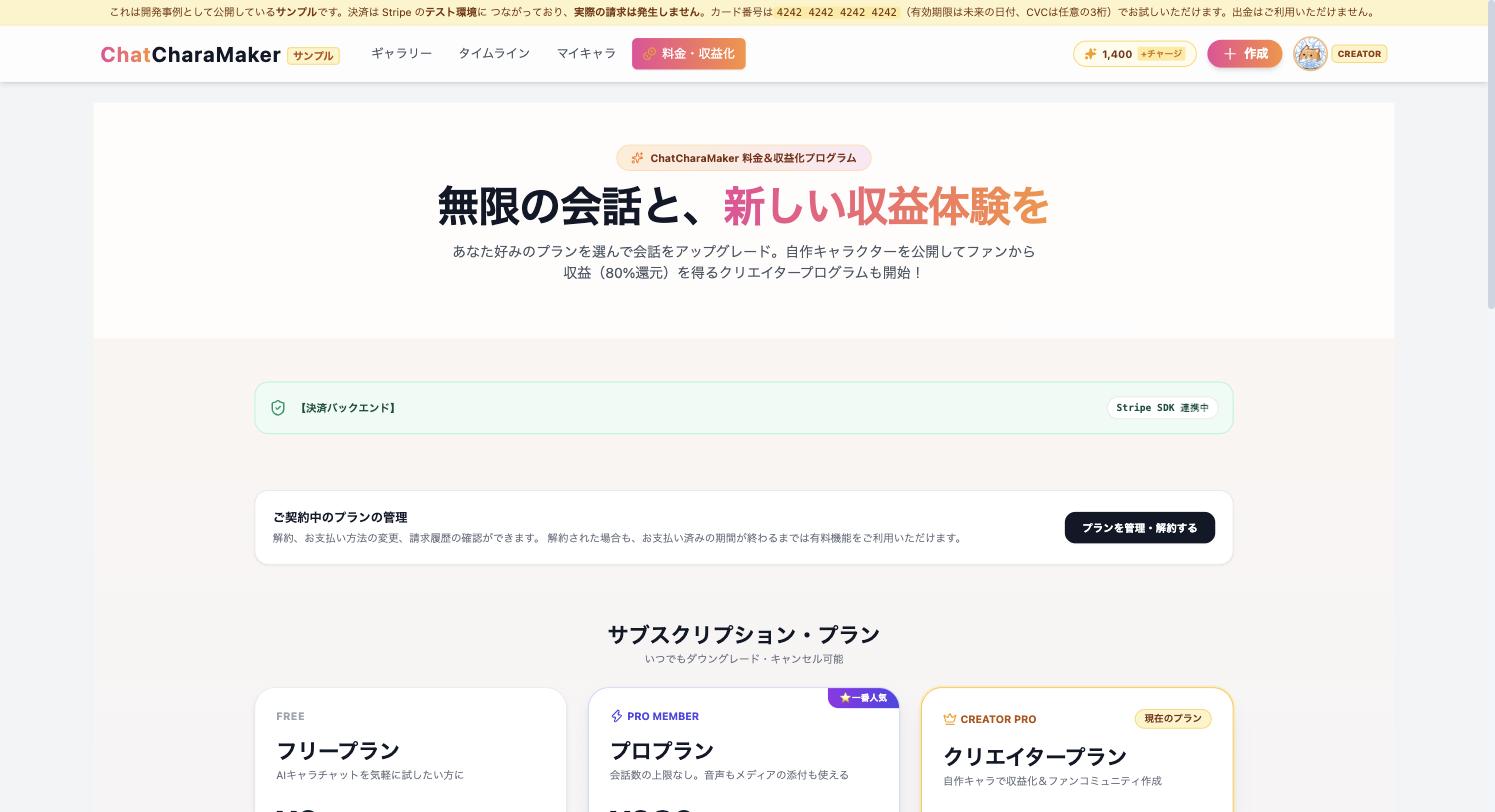The height and width of the screenshot is (812, 1495).
Task: Click the Stripe SDK 連携中 status chip
Action: point(1162,408)
